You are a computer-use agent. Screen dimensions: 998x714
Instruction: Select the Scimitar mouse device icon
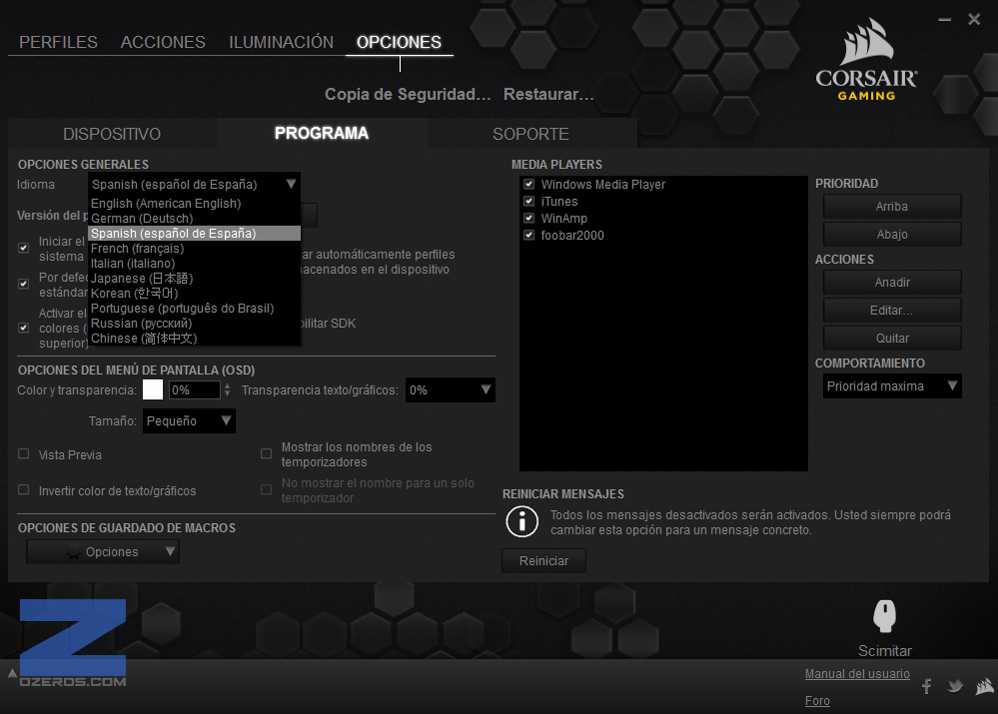tap(884, 615)
